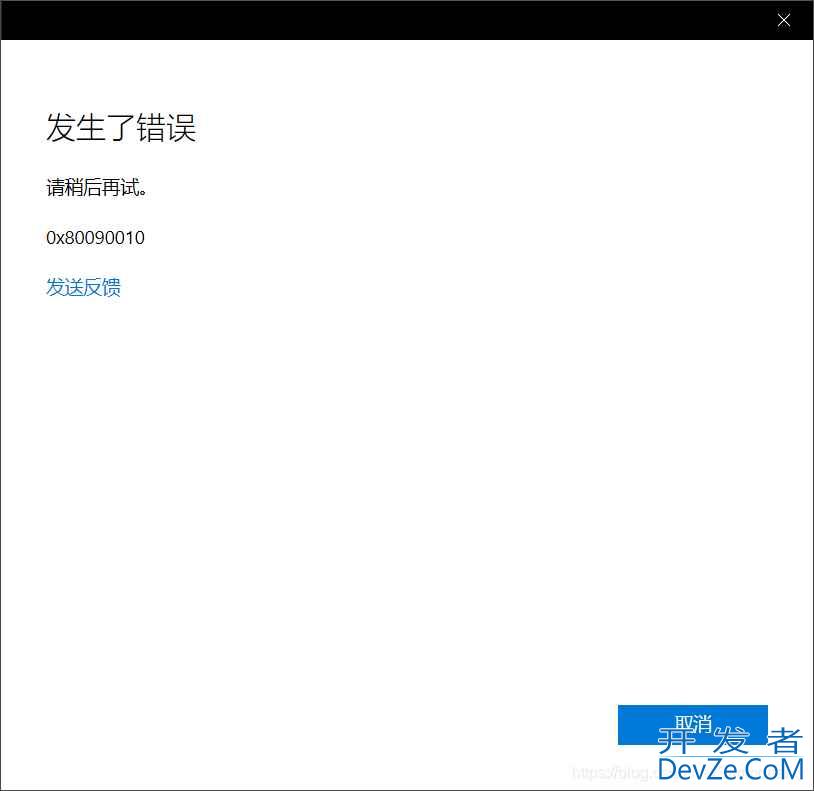Click the 请 character in retry message
Screen dimensions: 814x791
pos(55,188)
